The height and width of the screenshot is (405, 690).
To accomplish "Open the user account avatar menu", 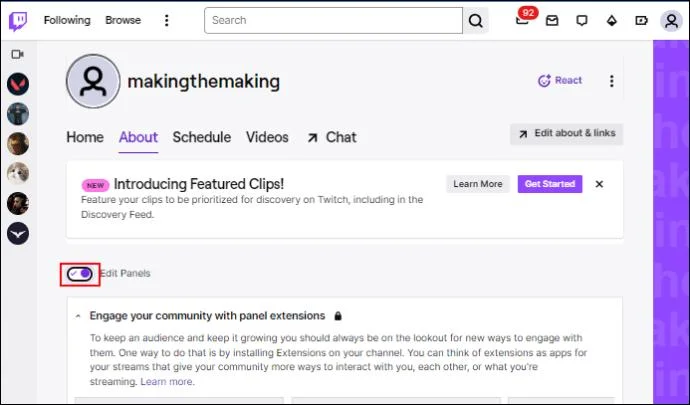I will tap(671, 20).
